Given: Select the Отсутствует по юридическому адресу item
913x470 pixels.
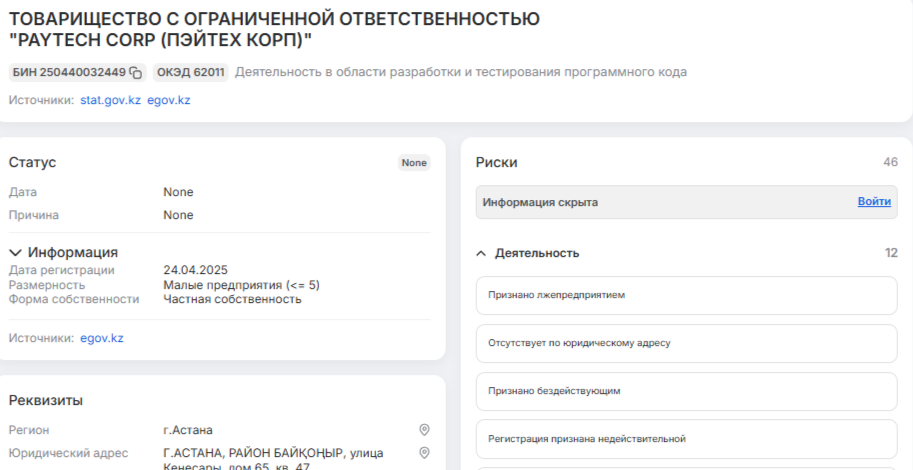Looking at the screenshot, I should [686, 343].
